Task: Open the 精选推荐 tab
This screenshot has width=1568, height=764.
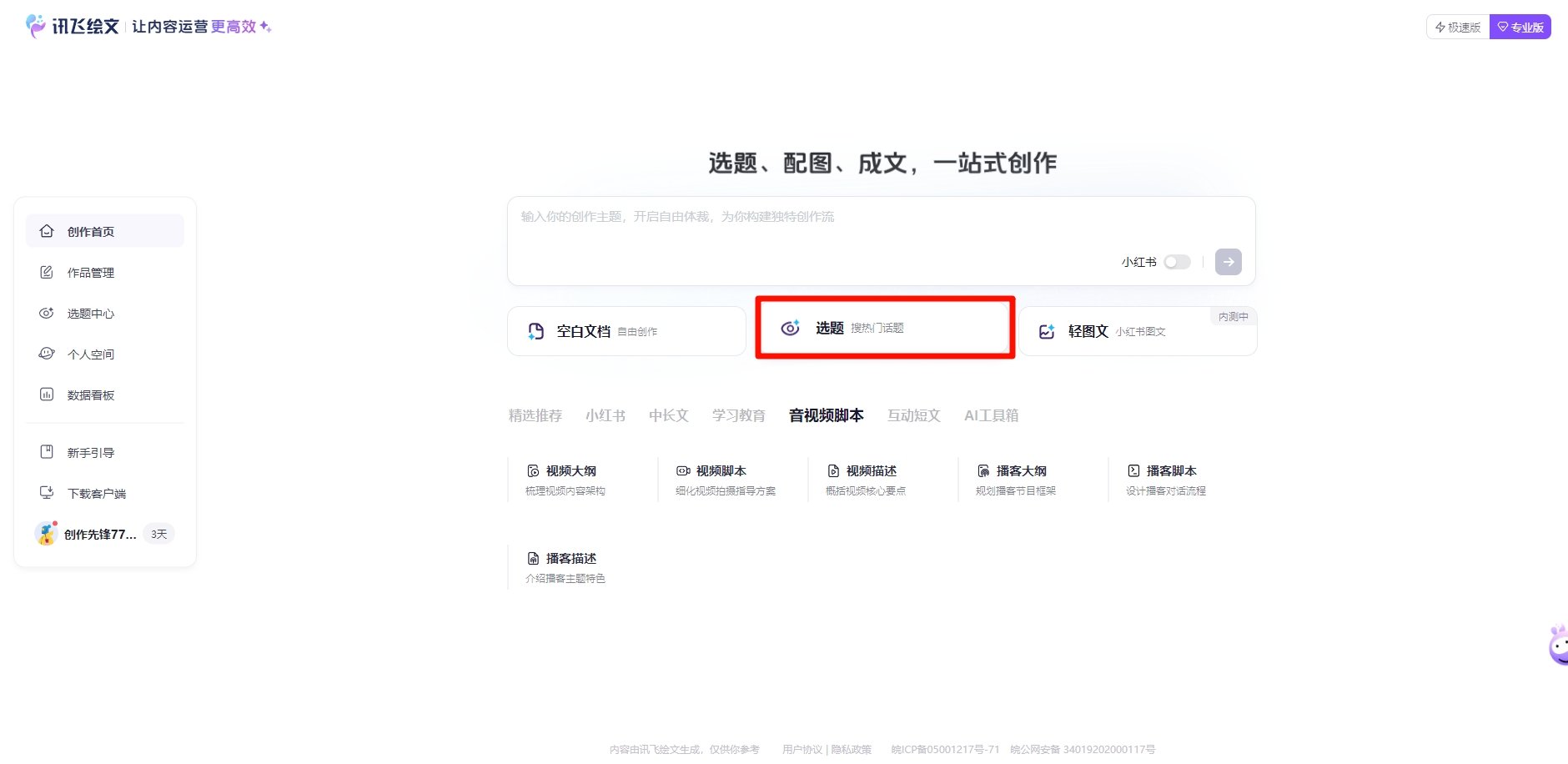Action: pyautogui.click(x=535, y=415)
